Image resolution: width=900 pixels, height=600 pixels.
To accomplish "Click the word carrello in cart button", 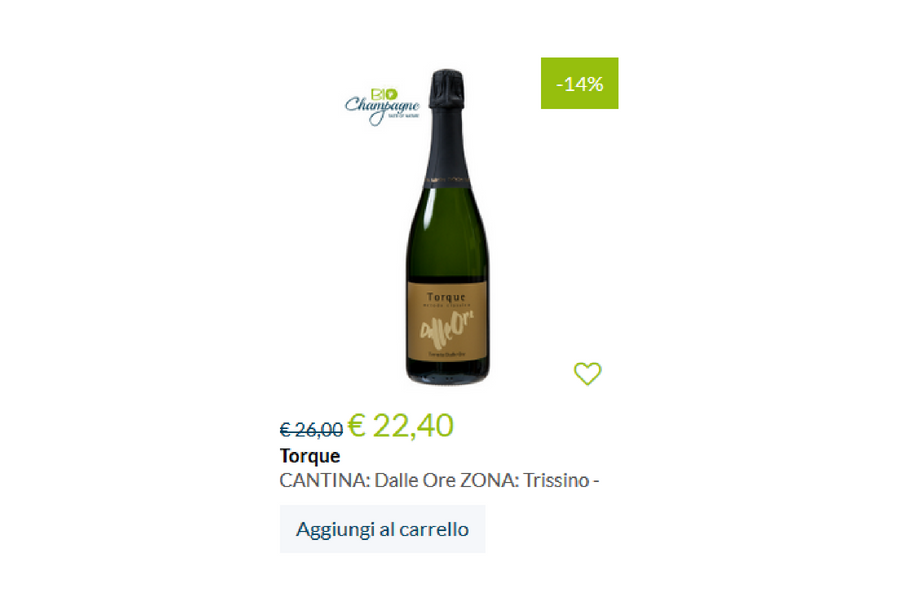I will 434,529.
